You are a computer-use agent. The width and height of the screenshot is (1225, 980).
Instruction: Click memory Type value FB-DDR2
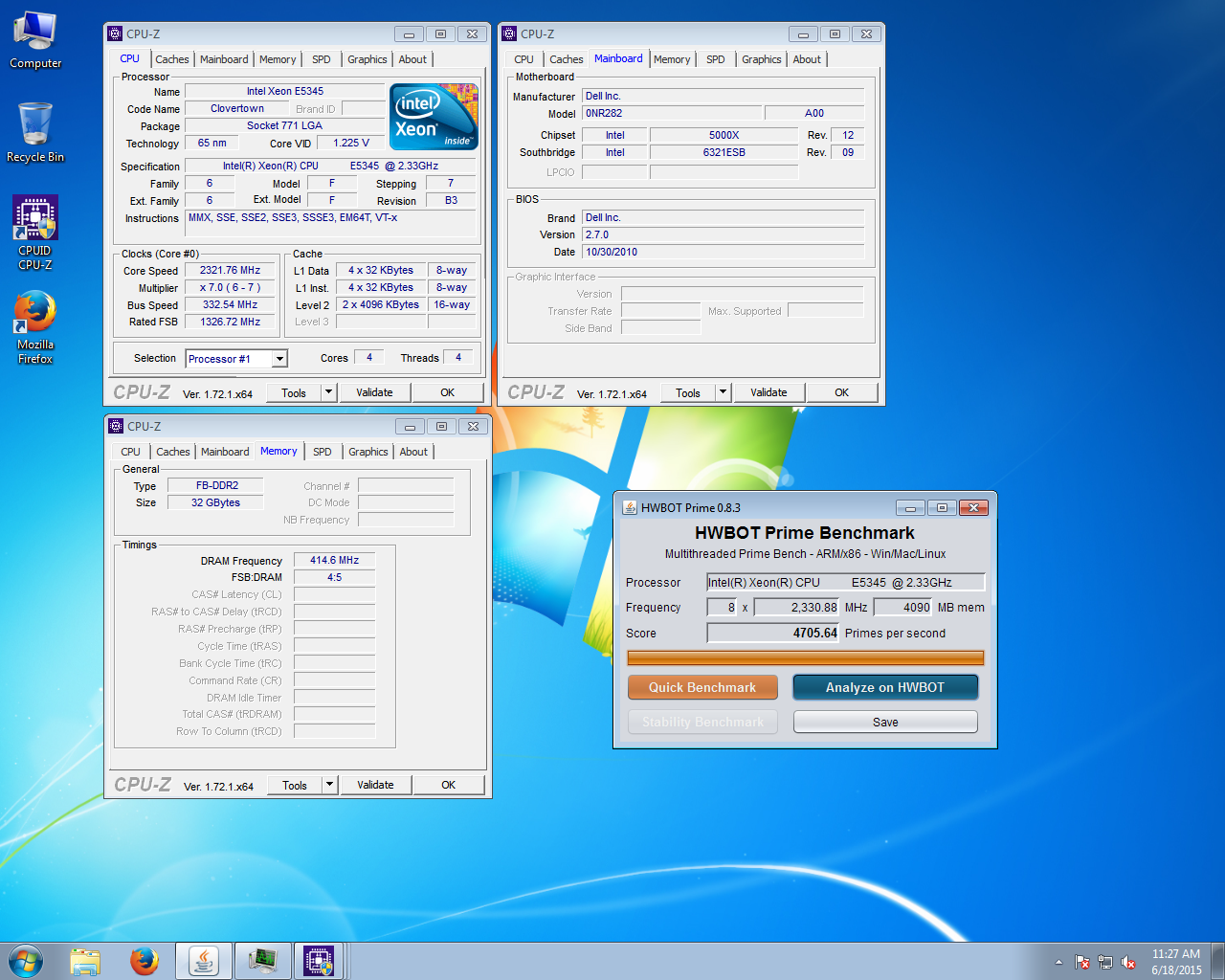(217, 485)
